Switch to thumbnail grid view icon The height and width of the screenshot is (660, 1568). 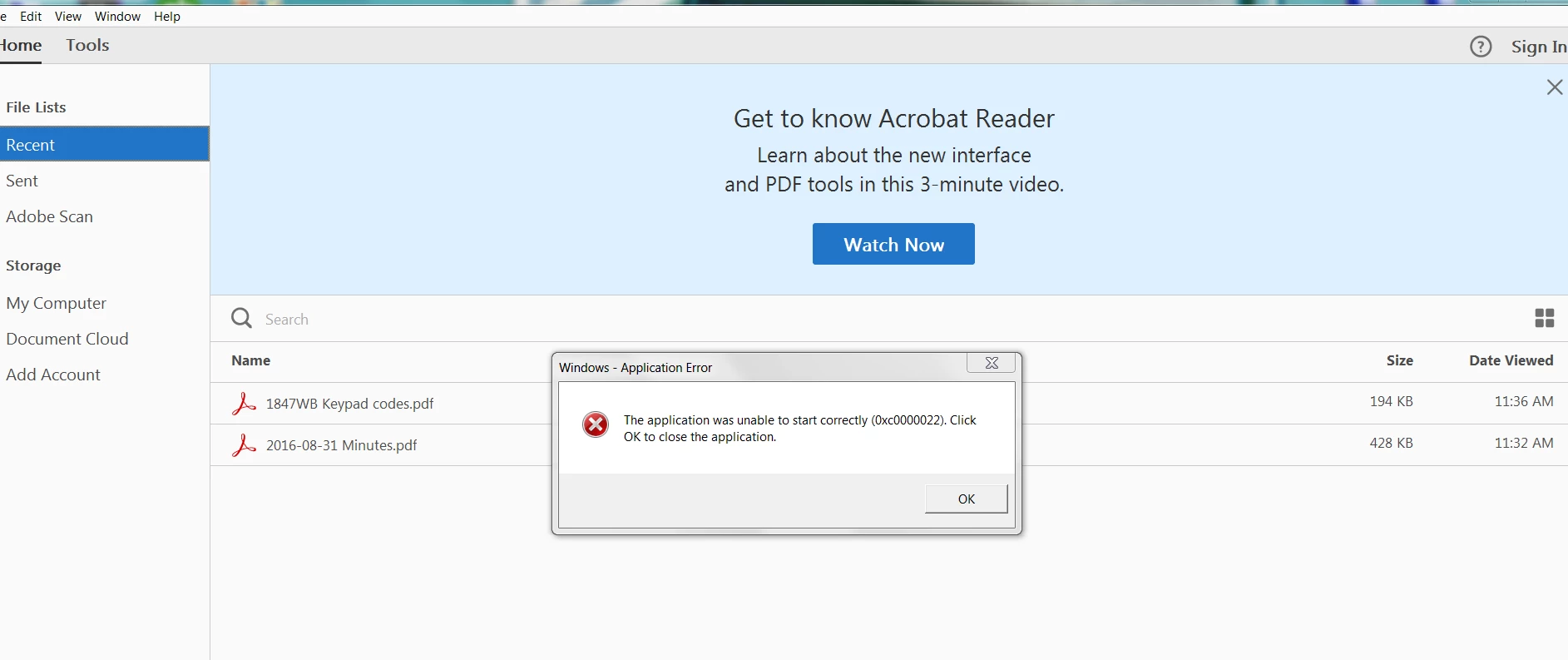pos(1545,318)
